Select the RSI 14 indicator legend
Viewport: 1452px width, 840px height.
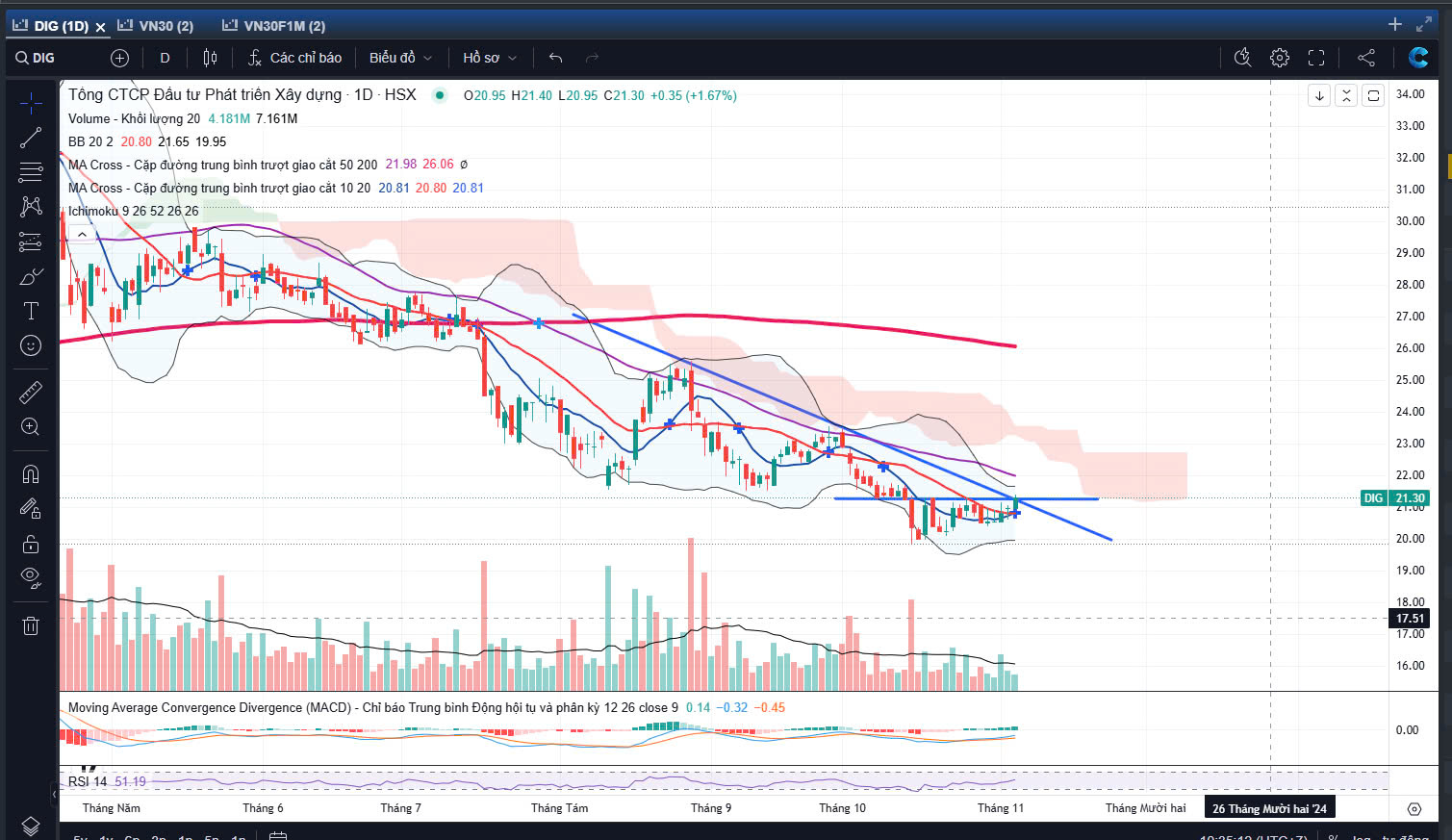87,781
